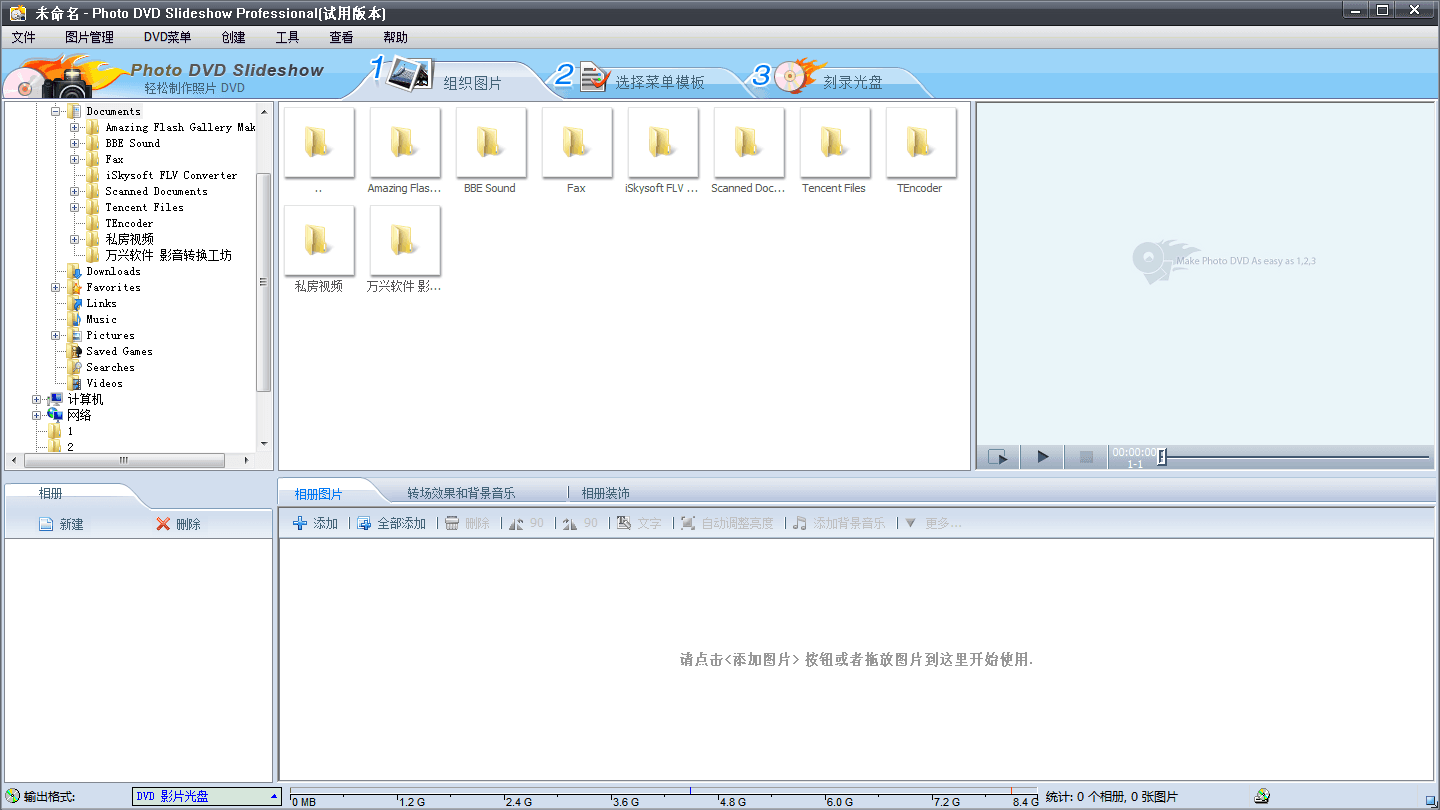Click the preview play button

pyautogui.click(x=1043, y=457)
